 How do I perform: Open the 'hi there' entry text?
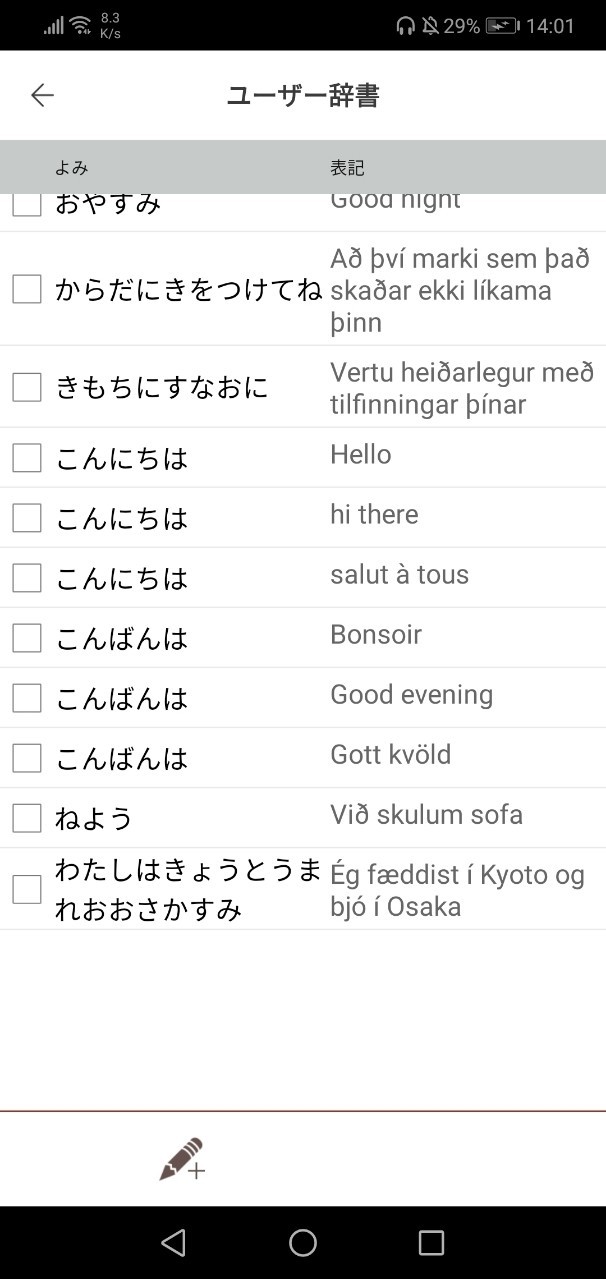point(374,515)
